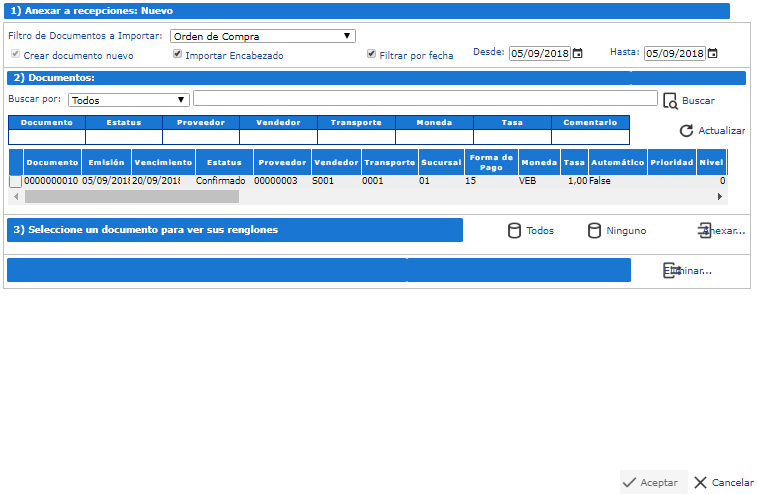Select Ninguno link text
The width and height of the screenshot is (758, 494).
tap(626, 231)
